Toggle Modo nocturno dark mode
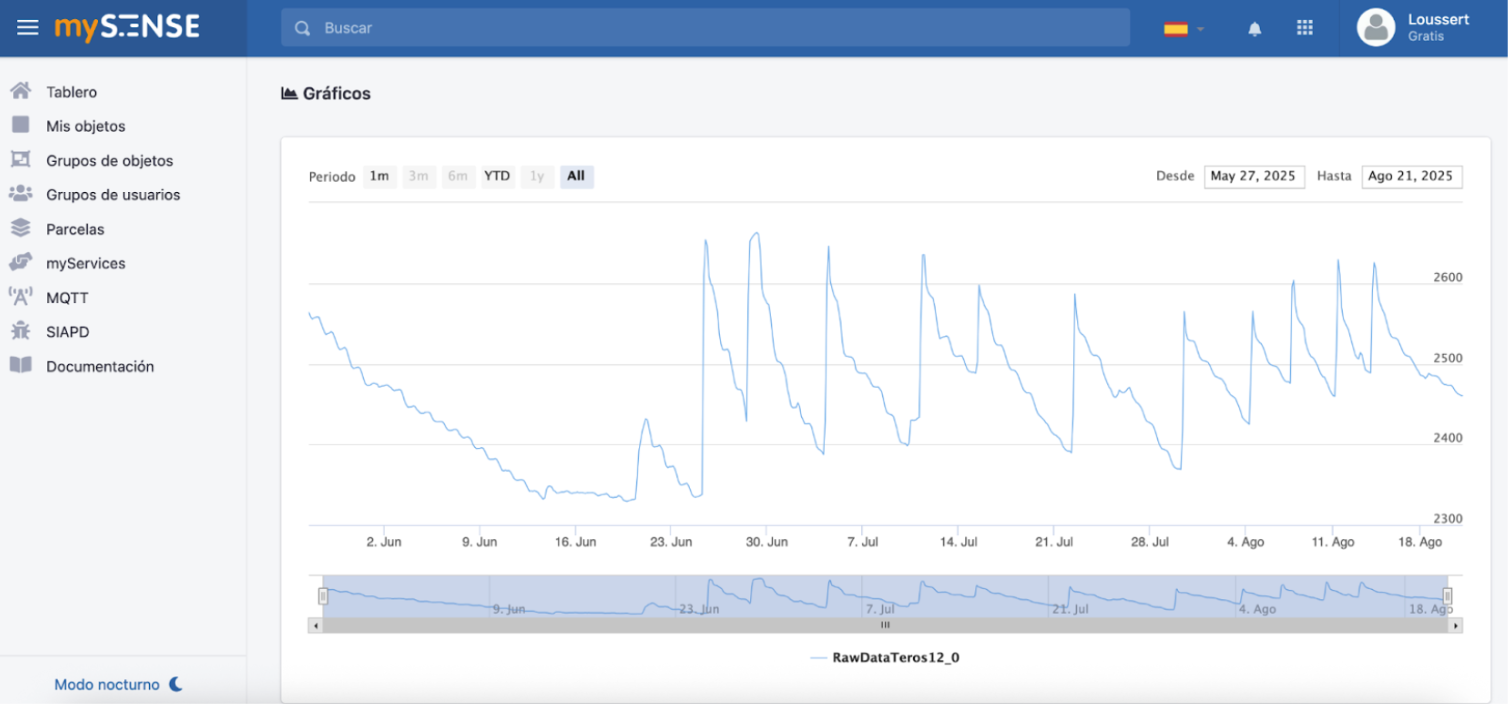 coord(118,685)
